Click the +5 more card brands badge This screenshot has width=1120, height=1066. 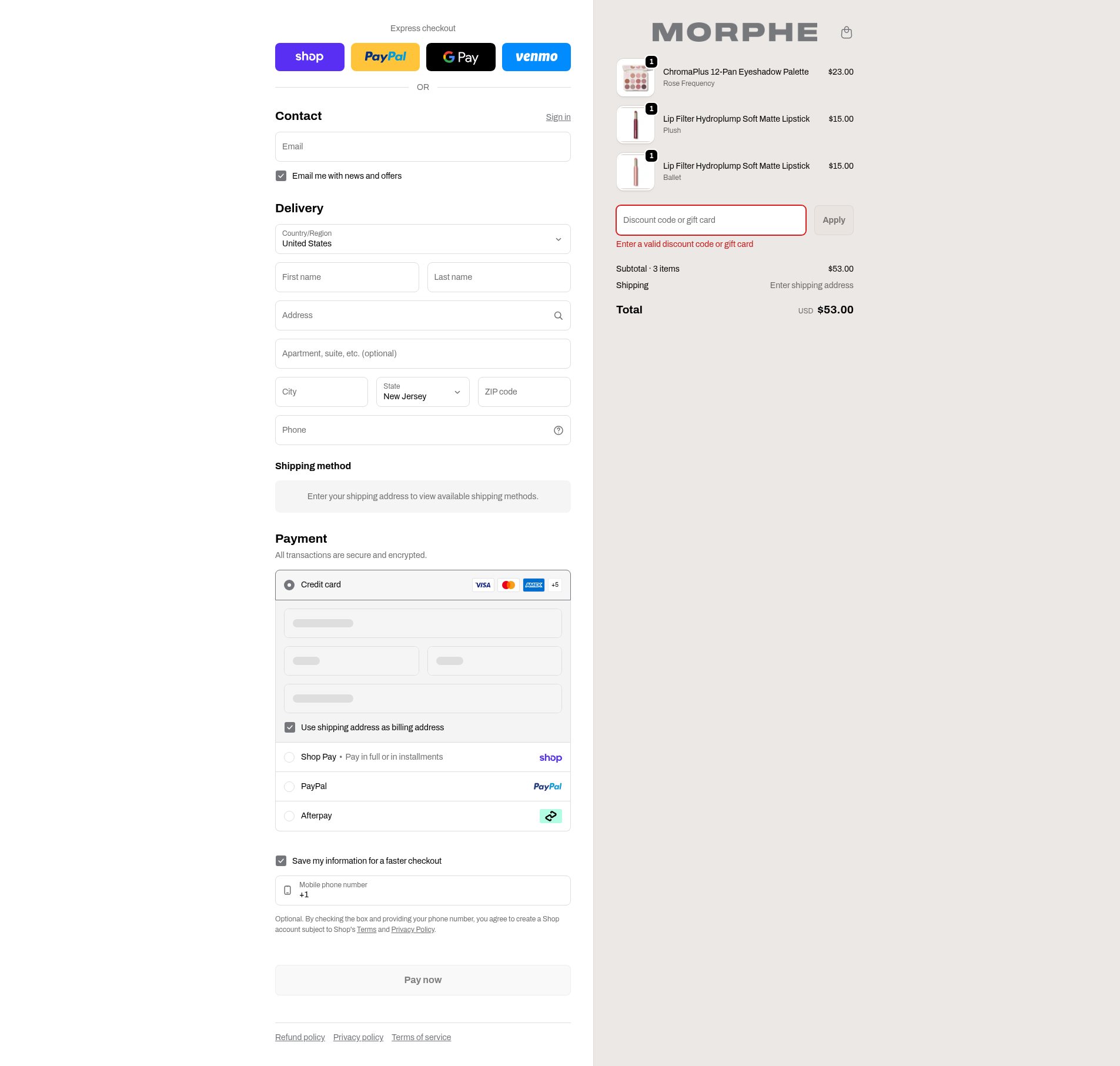[x=555, y=585]
